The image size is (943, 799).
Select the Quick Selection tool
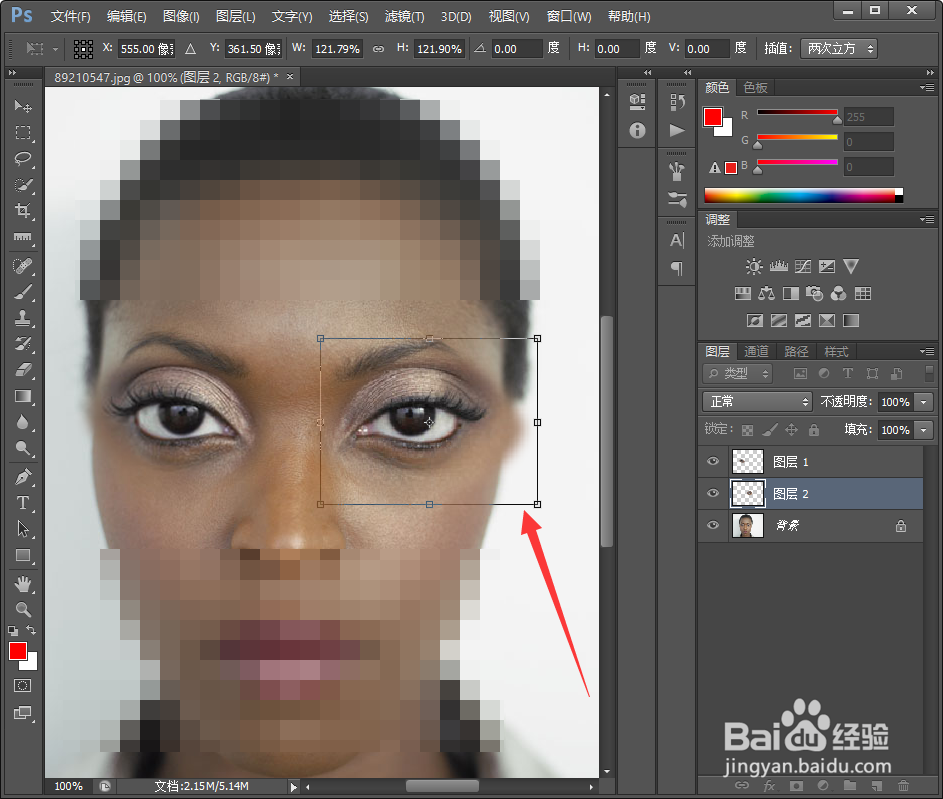point(23,185)
